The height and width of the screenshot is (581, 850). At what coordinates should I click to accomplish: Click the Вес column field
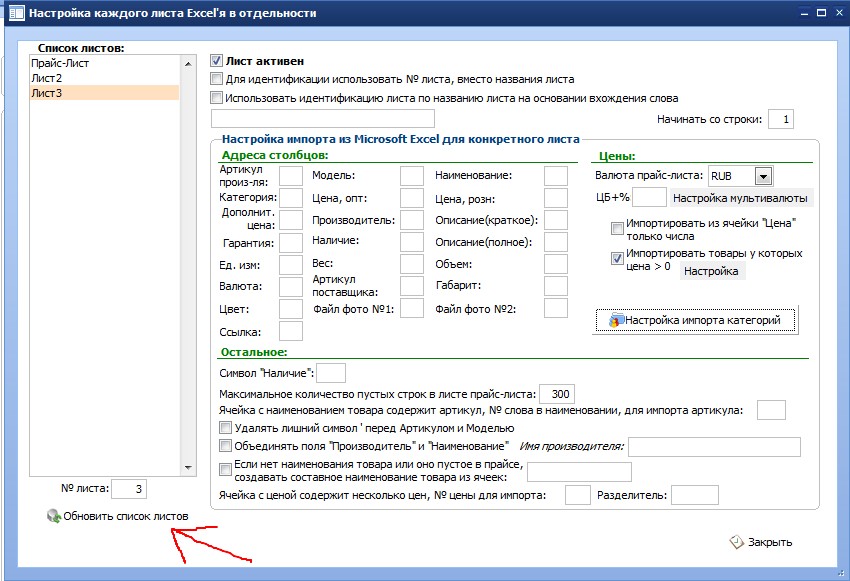[412, 264]
